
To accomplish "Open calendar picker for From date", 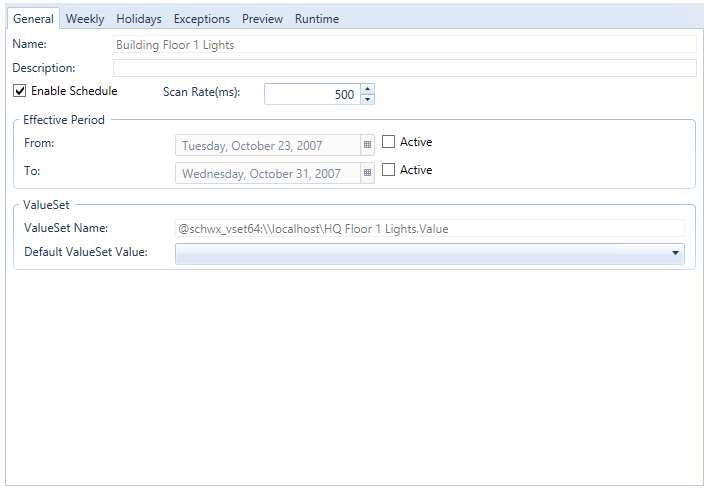I will 367,145.
